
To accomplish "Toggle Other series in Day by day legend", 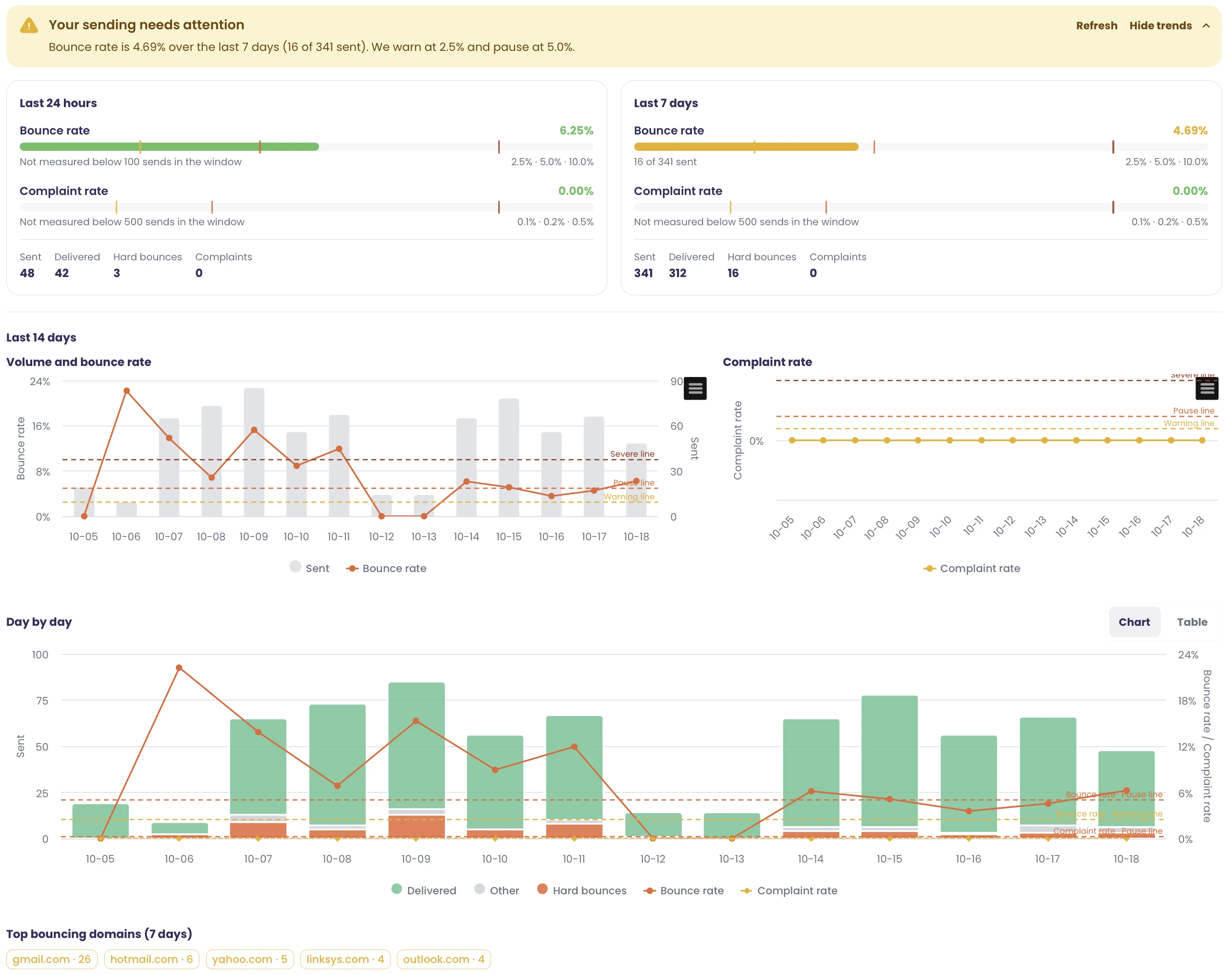I will (496, 890).
